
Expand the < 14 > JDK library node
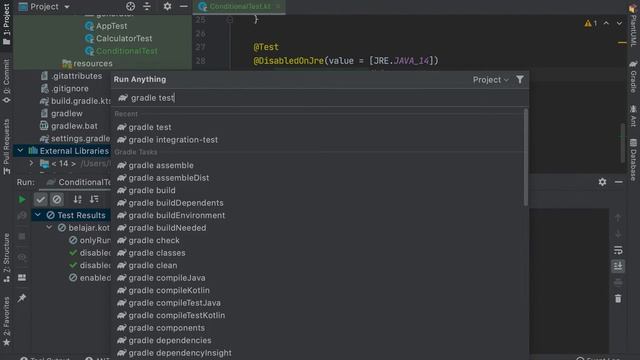[x=31, y=164]
